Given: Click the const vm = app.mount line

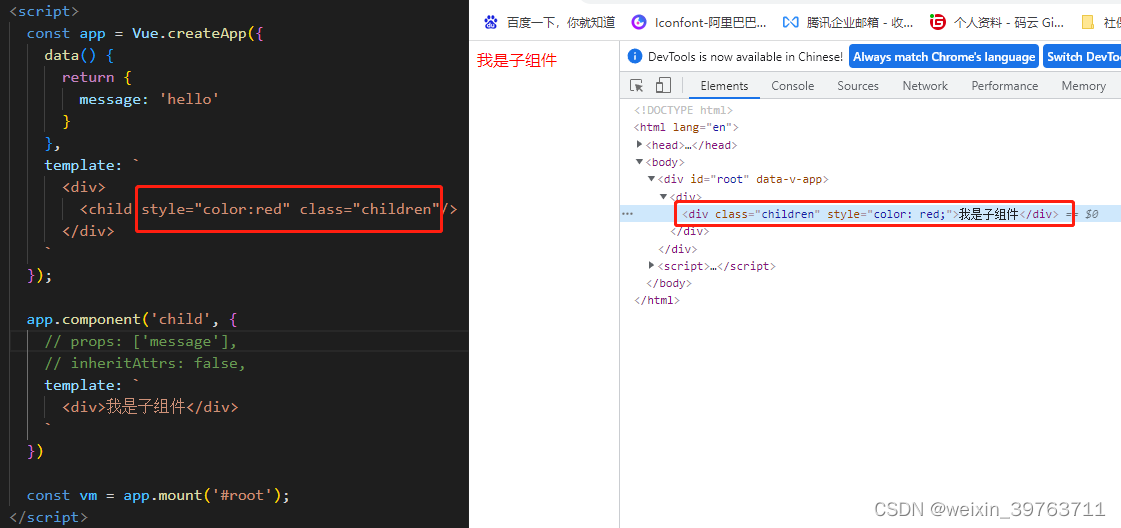Looking at the screenshot, I should pos(159,495).
